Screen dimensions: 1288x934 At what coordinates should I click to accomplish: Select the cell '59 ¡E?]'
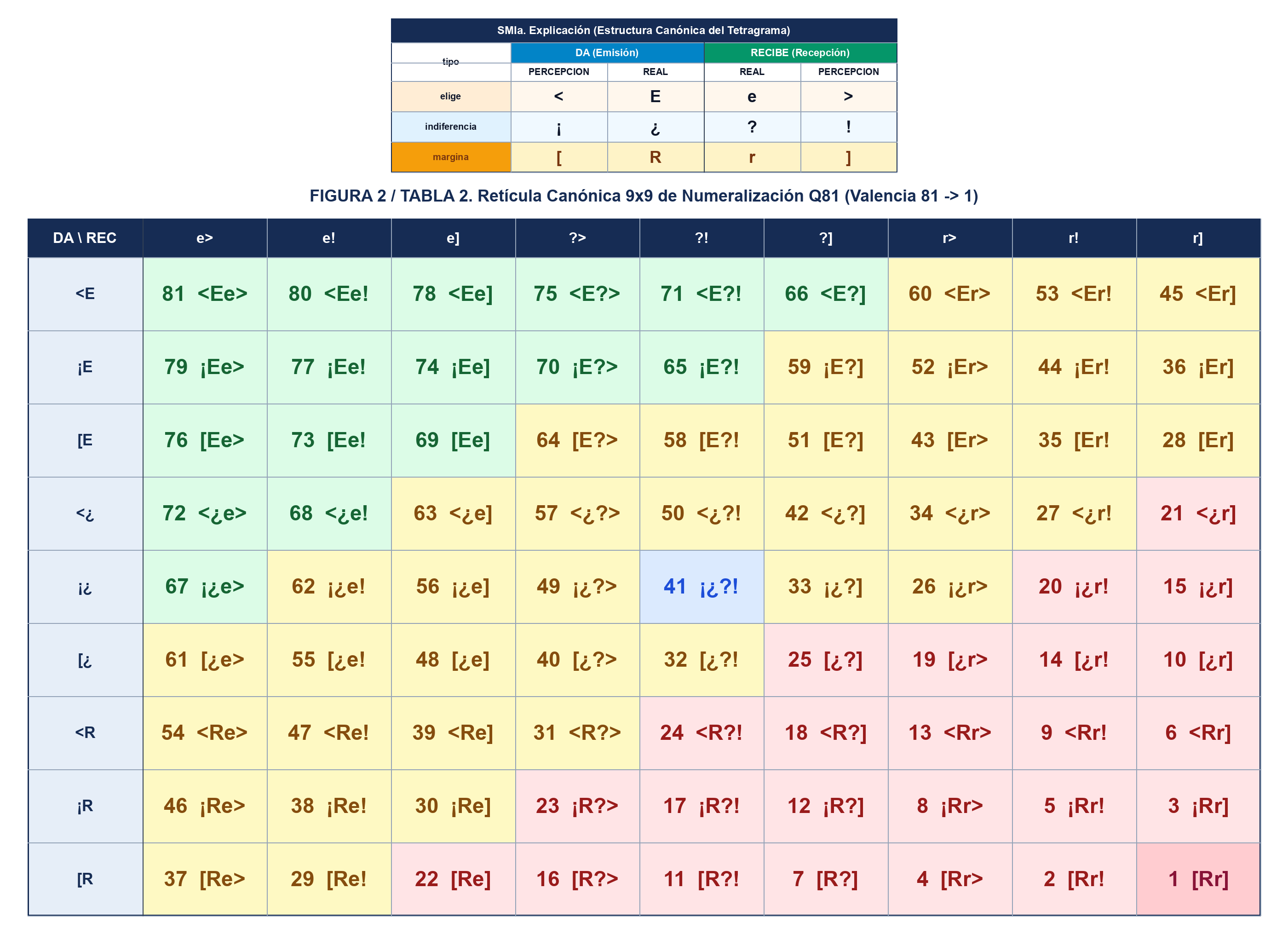point(826,367)
